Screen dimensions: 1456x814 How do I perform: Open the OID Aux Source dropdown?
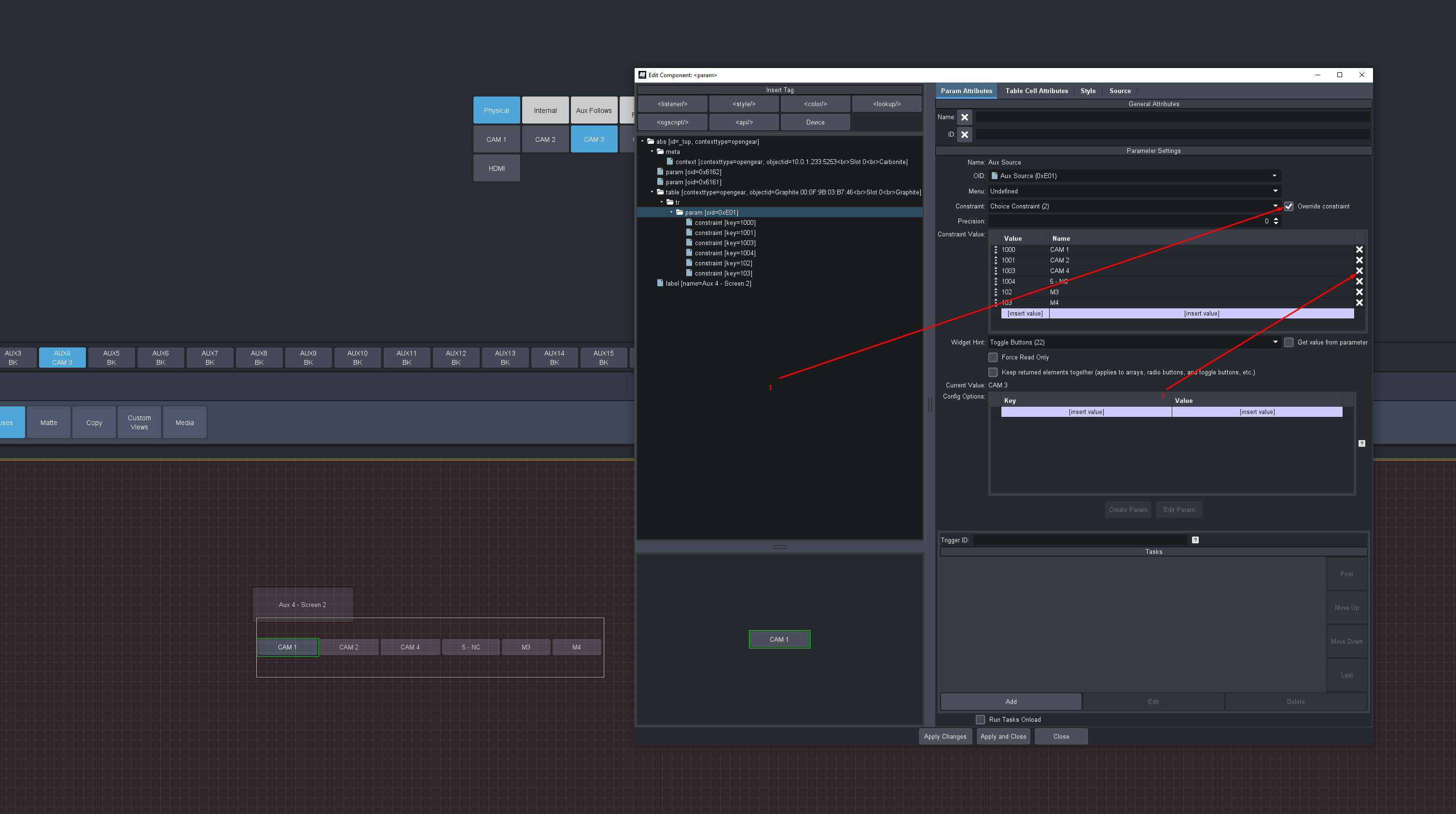(1274, 176)
